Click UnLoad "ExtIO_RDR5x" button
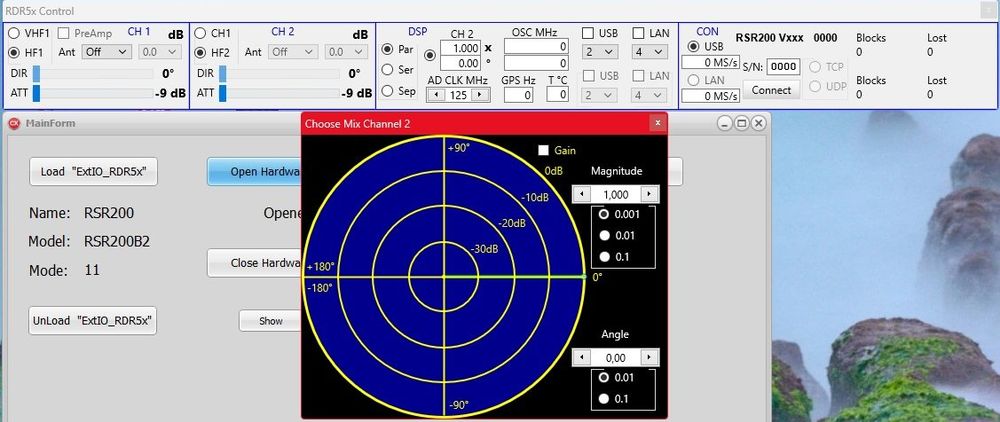The height and width of the screenshot is (422, 1000). (x=93, y=321)
